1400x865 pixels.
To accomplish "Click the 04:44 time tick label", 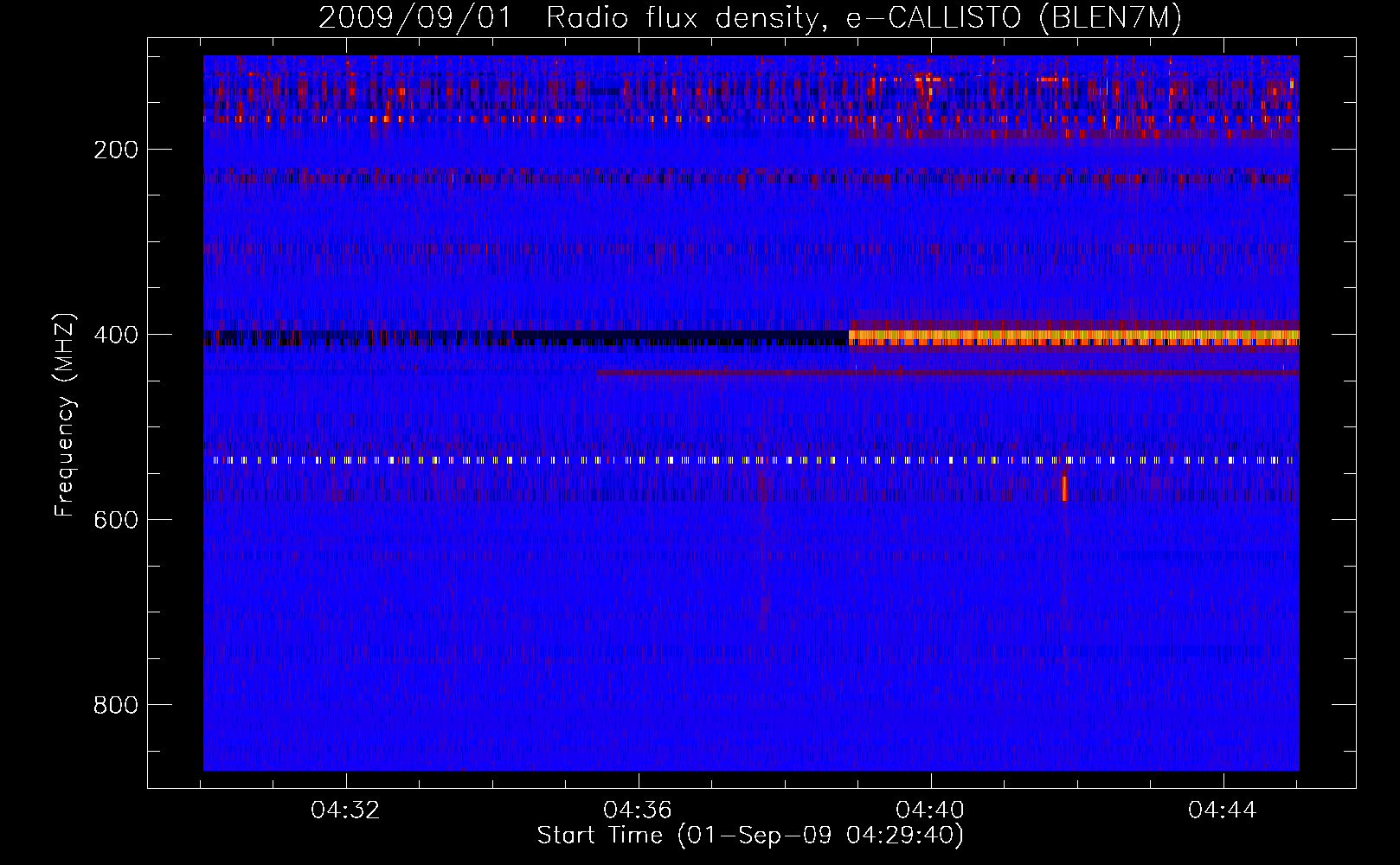I will point(1223,811).
